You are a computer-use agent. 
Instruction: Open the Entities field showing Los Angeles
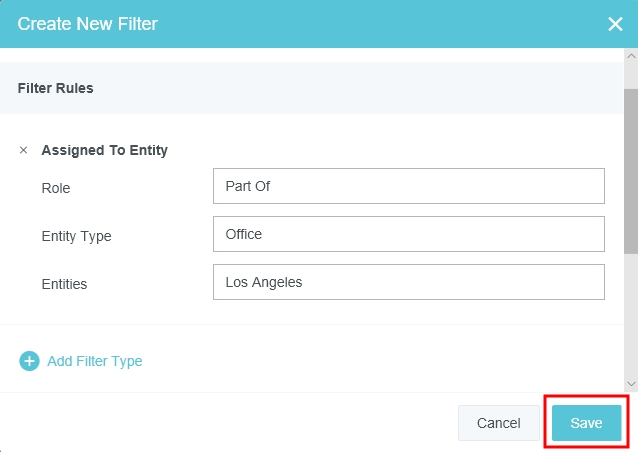pos(408,282)
